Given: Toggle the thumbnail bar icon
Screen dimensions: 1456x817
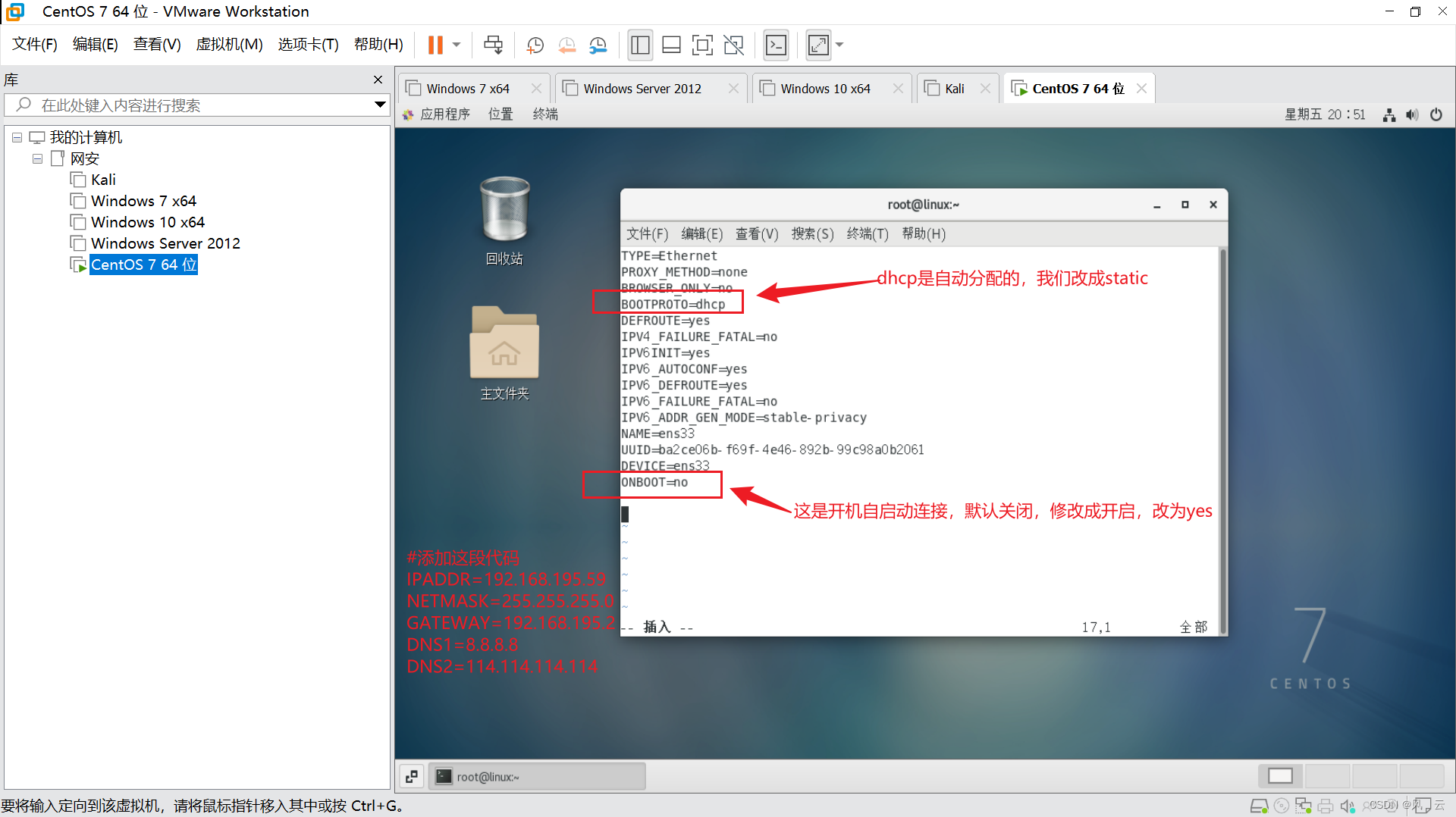Looking at the screenshot, I should (x=671, y=45).
